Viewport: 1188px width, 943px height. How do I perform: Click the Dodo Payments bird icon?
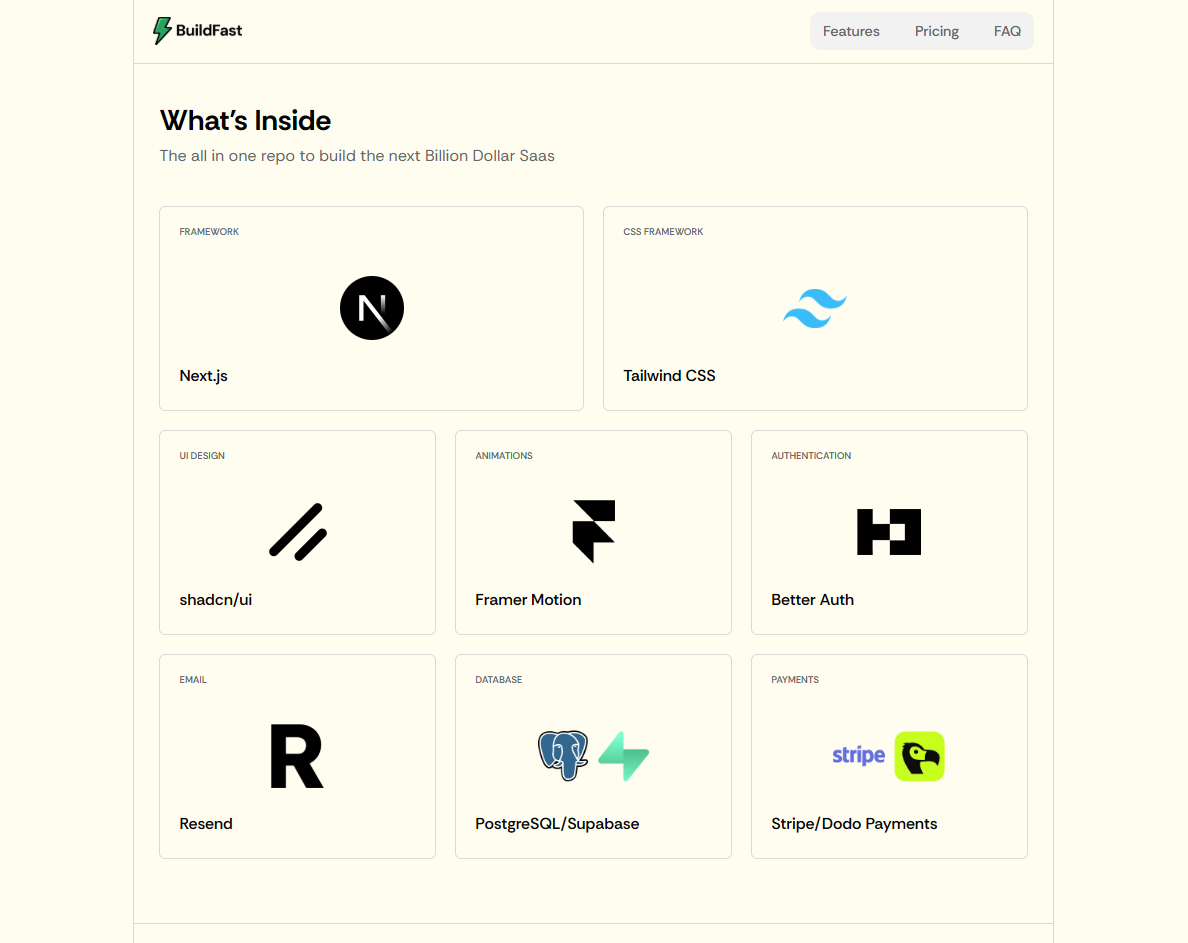point(919,756)
